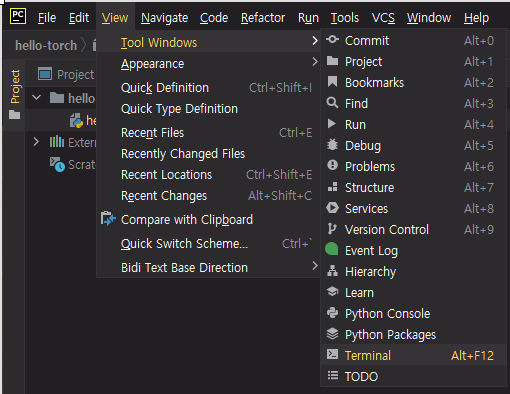Expand Bidi Text Base Direction submenu arrow
The width and height of the screenshot is (510, 394).
click(315, 266)
